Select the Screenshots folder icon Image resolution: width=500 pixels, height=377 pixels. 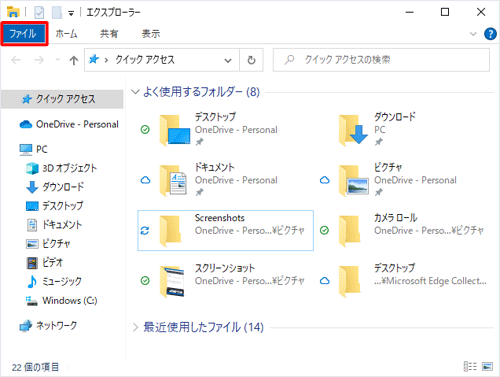pyautogui.click(x=171, y=231)
